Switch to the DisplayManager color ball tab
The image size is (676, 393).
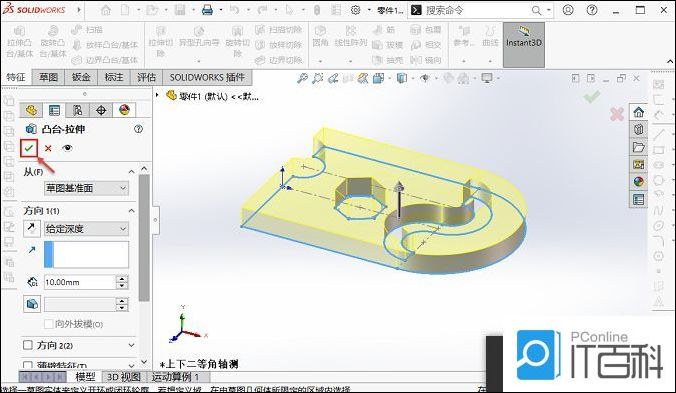point(124,110)
